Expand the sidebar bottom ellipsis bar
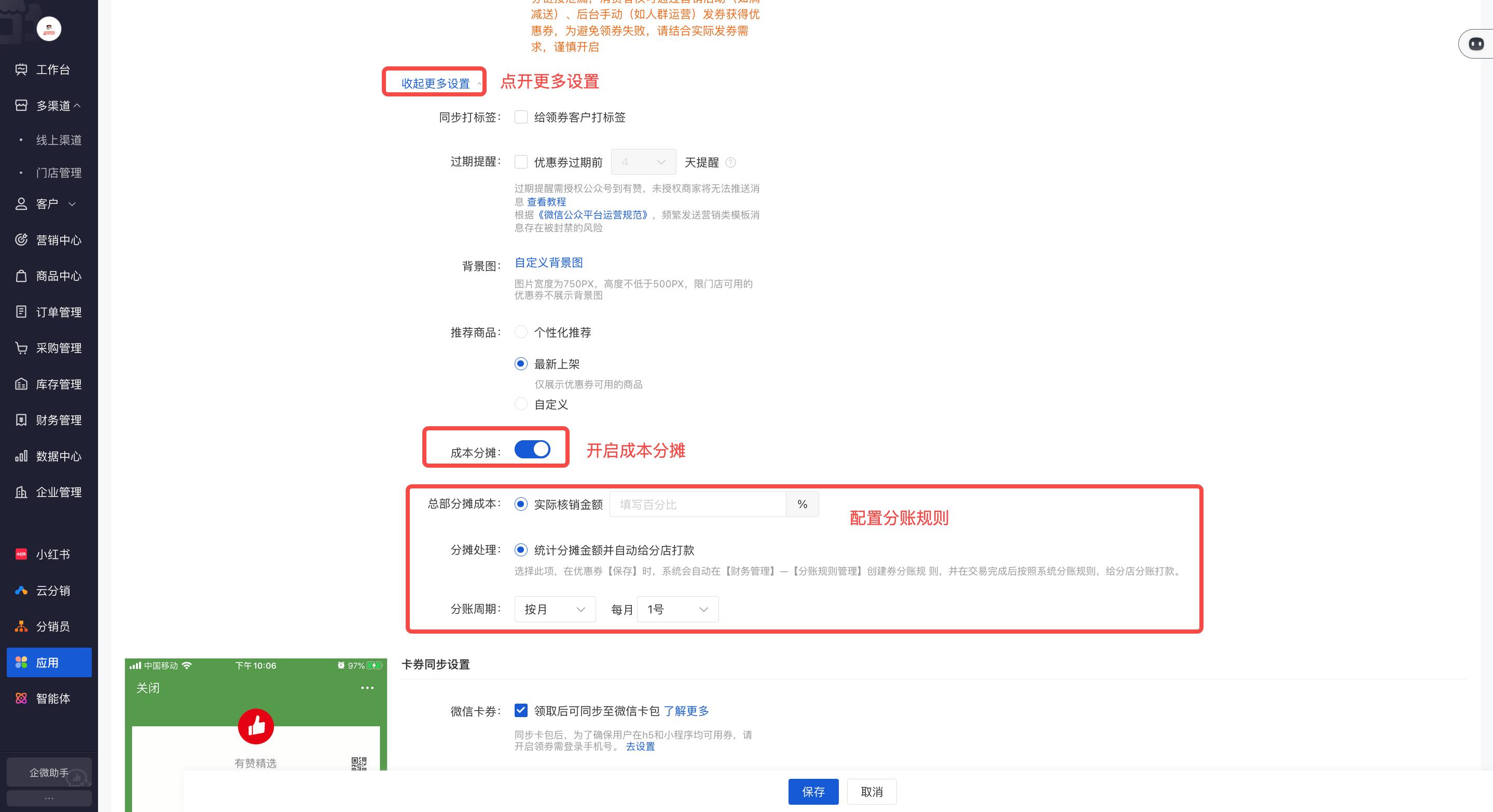Viewport: 1493px width, 812px height. 49,798
